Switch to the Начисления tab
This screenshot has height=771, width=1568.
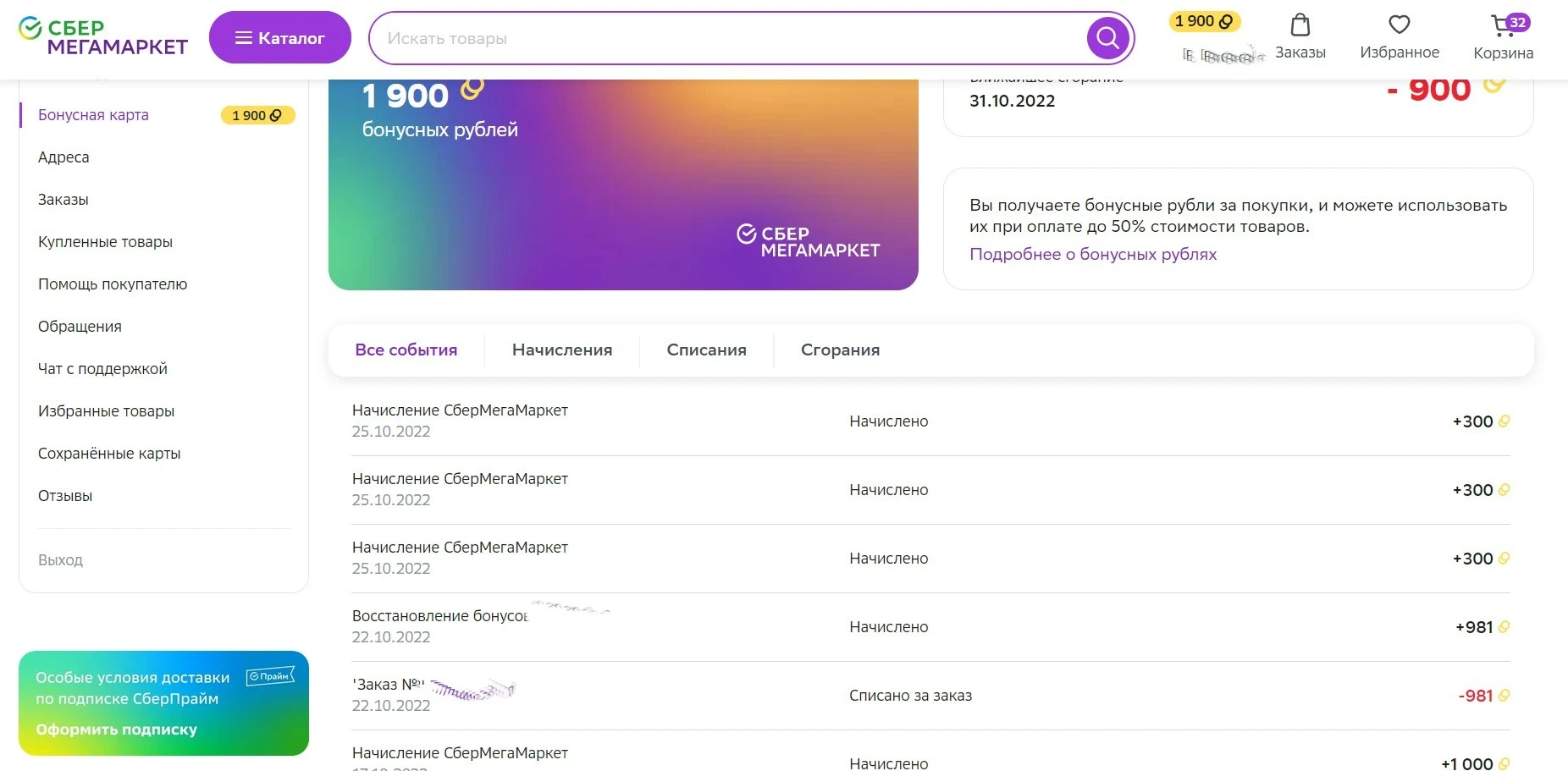coord(562,350)
